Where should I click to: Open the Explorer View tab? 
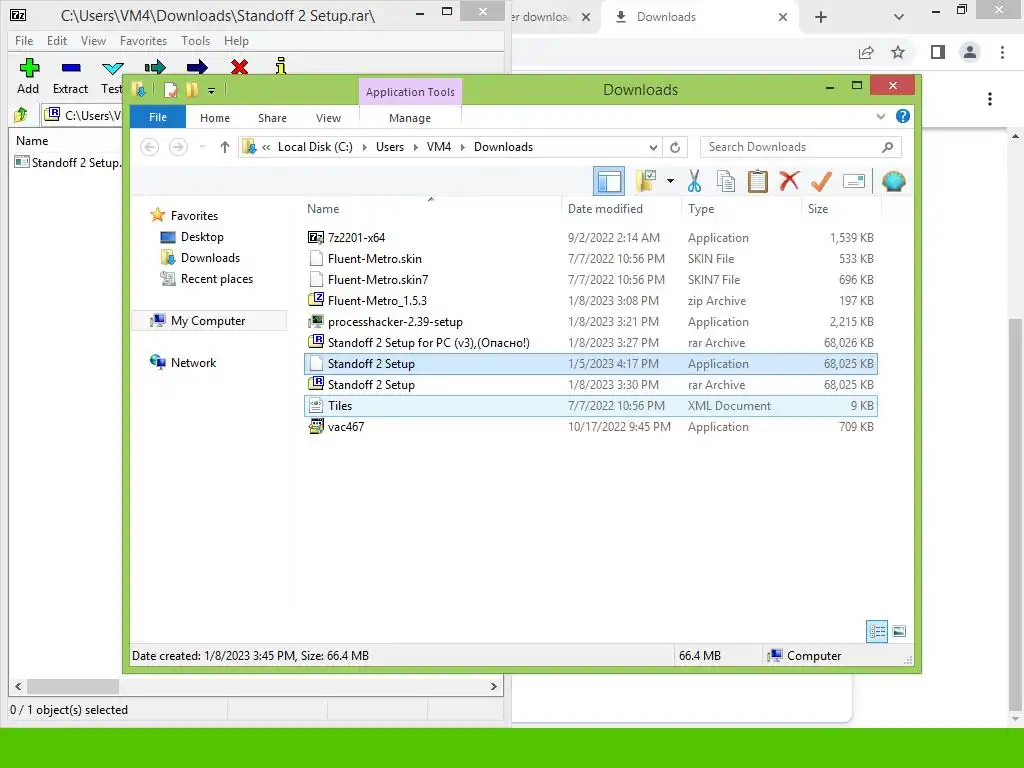328,118
